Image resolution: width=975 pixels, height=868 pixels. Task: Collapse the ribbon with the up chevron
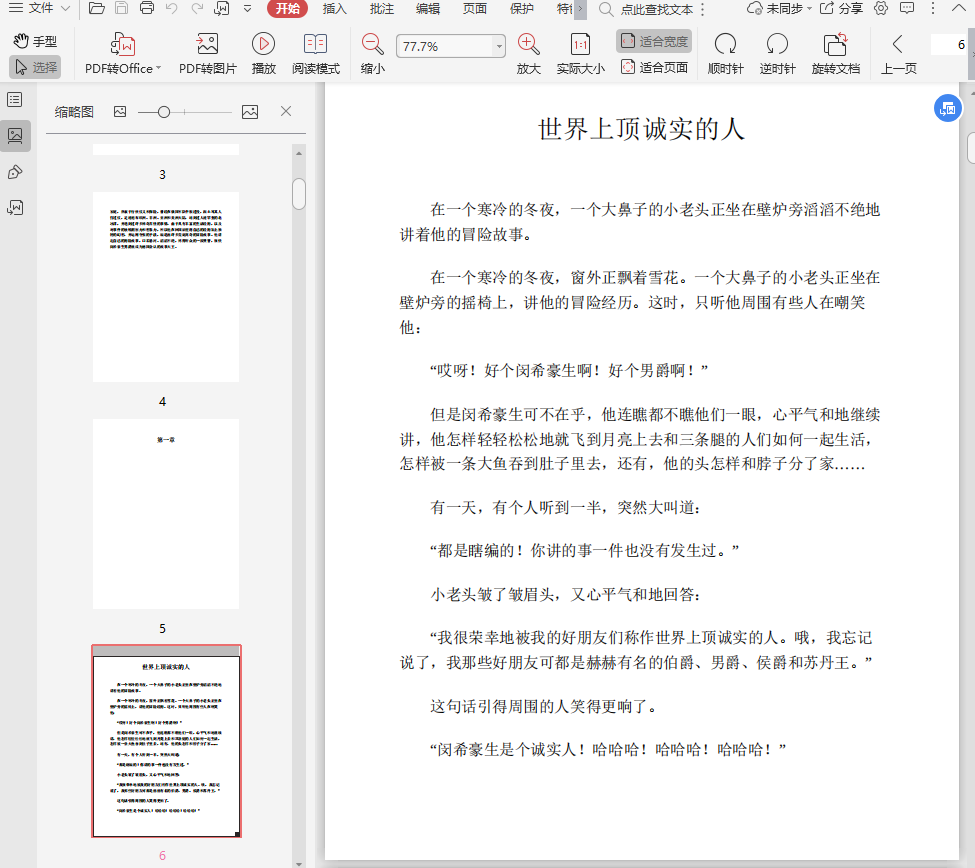click(959, 9)
